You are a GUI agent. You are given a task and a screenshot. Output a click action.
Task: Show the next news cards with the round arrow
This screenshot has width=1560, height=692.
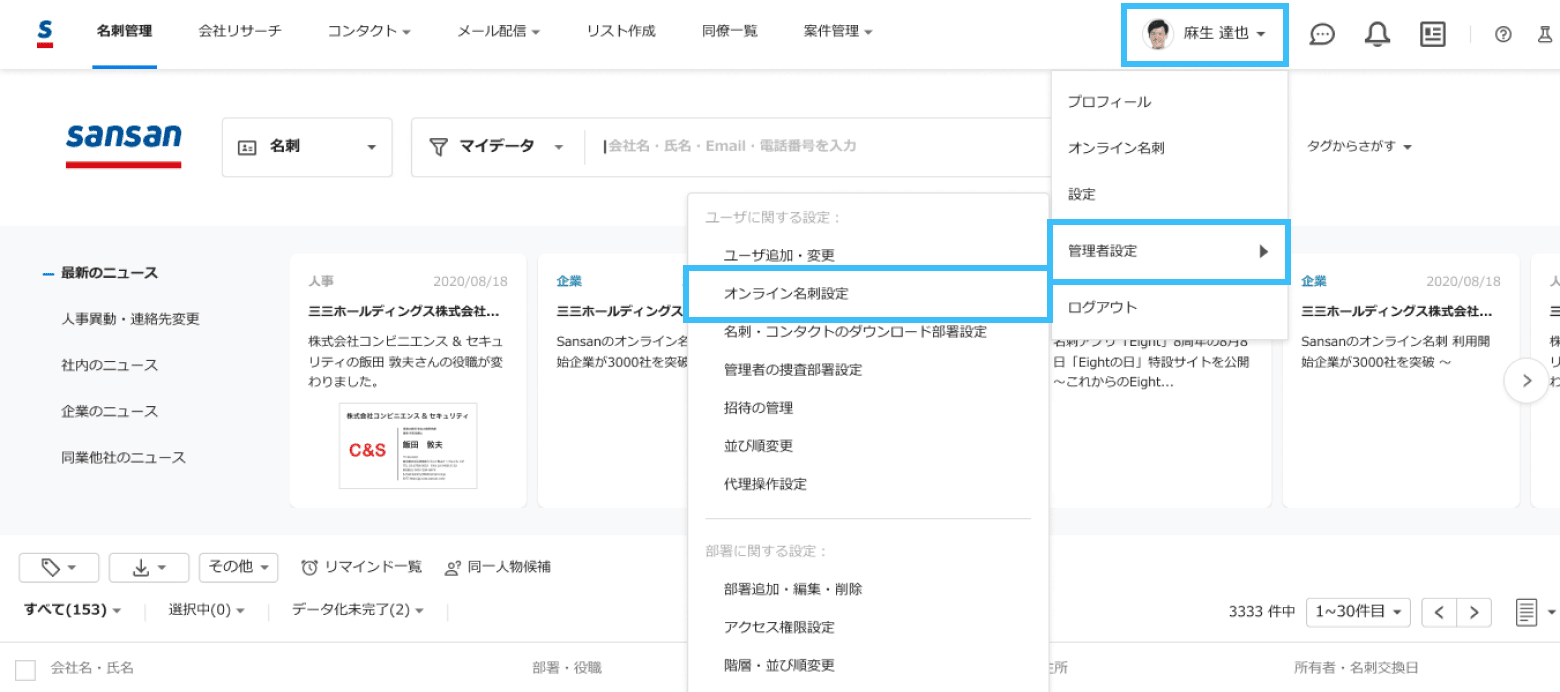click(1526, 380)
